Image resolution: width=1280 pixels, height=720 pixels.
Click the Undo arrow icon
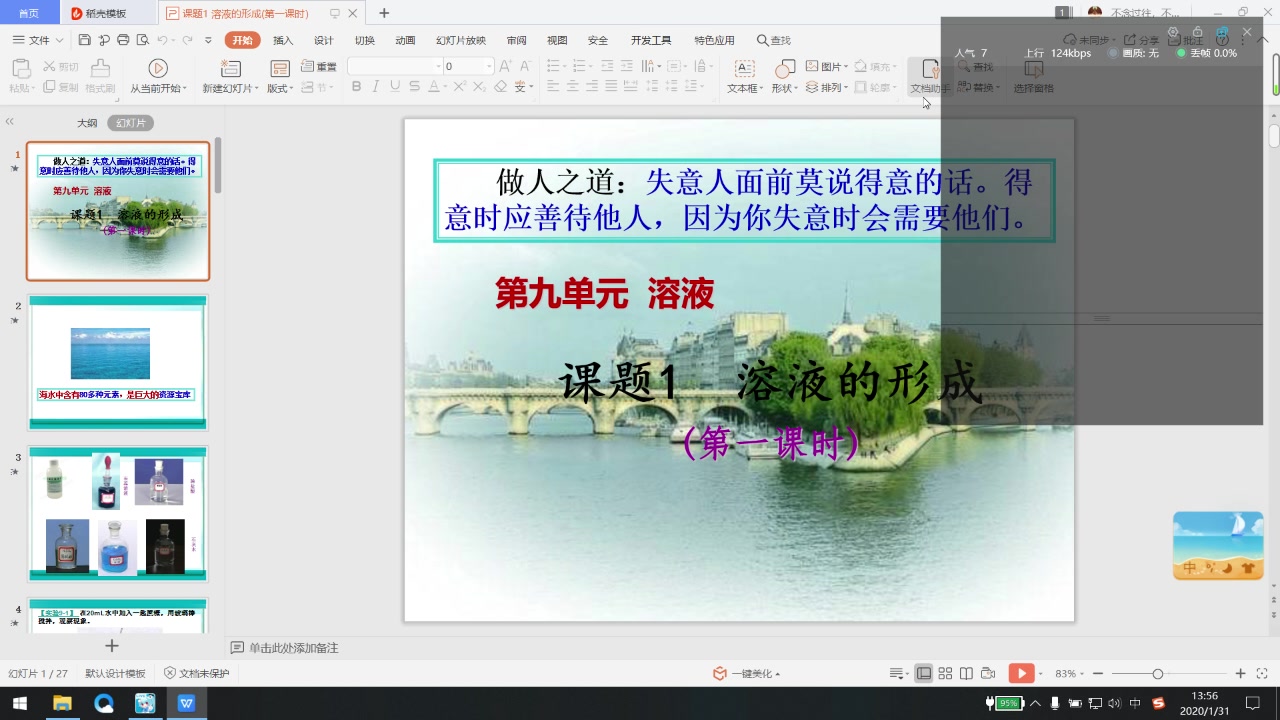[x=162, y=40]
